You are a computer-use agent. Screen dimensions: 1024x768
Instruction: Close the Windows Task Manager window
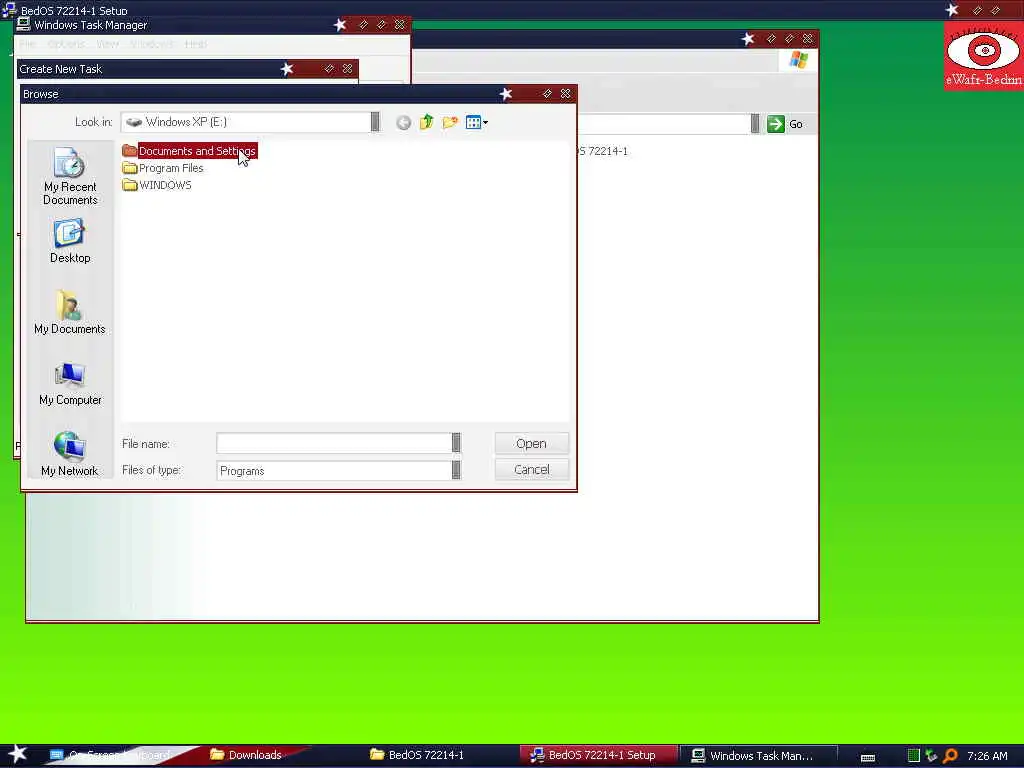coord(400,25)
